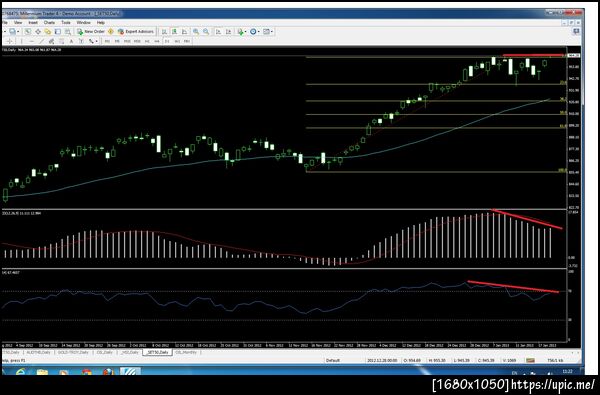The width and height of the screenshot is (600, 395).
Task: Set timeframe to M15
Action: pos(127,41)
